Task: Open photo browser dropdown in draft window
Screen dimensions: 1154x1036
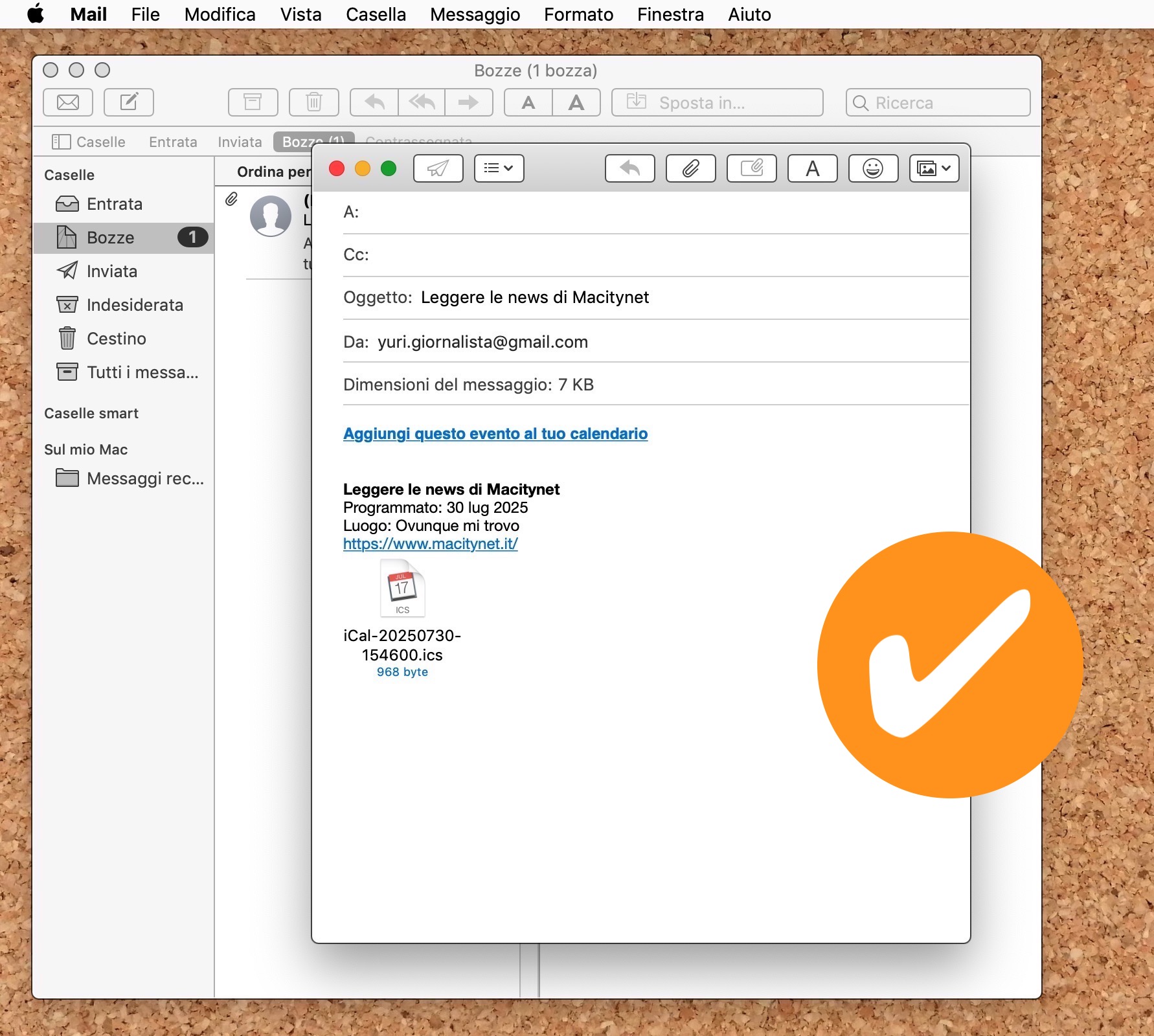Action: pyautogui.click(x=934, y=168)
